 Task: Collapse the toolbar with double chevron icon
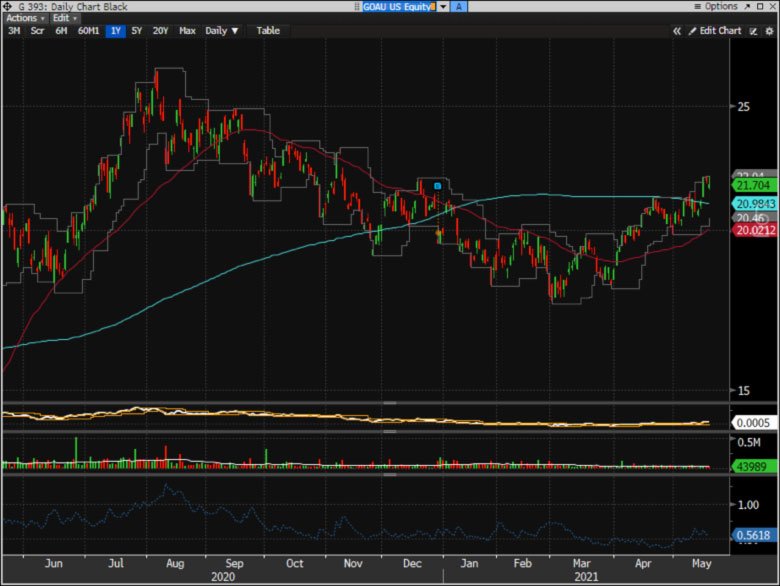(677, 31)
